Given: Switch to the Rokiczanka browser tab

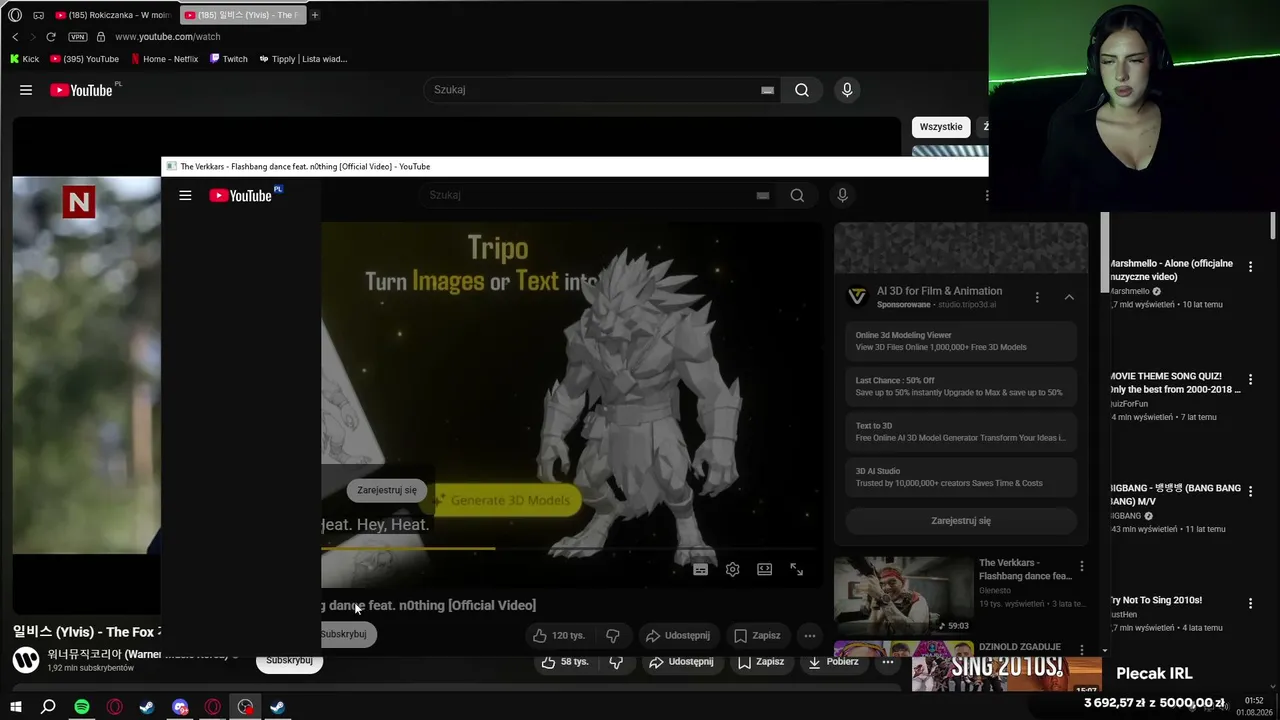Looking at the screenshot, I should [x=113, y=15].
